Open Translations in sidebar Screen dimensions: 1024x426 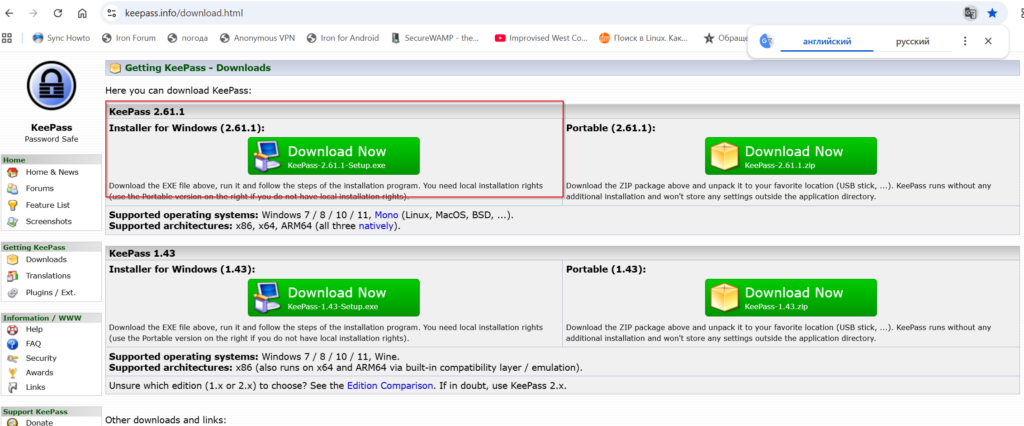pos(48,276)
